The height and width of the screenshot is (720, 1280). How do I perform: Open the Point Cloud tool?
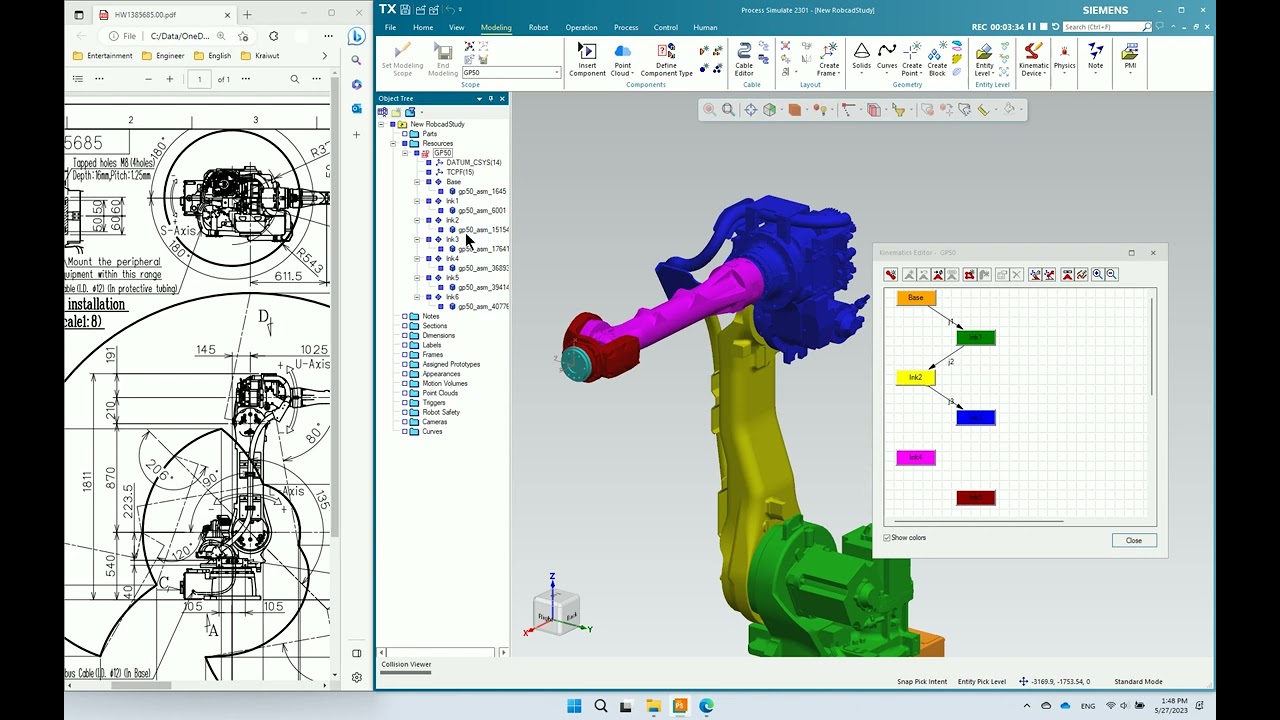click(x=622, y=59)
